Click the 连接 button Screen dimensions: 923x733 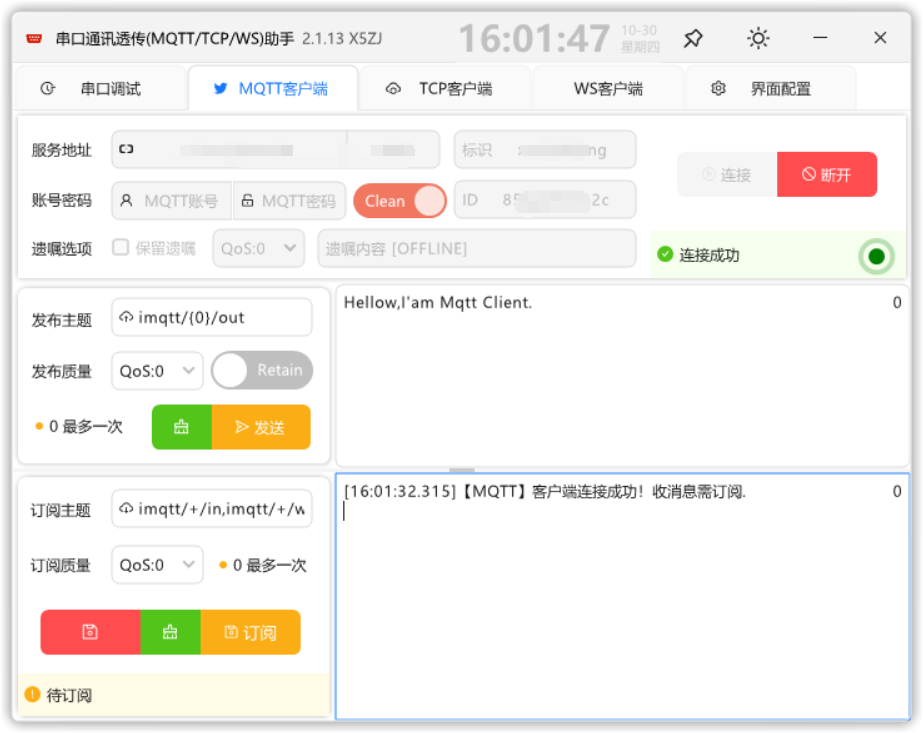[x=728, y=174]
